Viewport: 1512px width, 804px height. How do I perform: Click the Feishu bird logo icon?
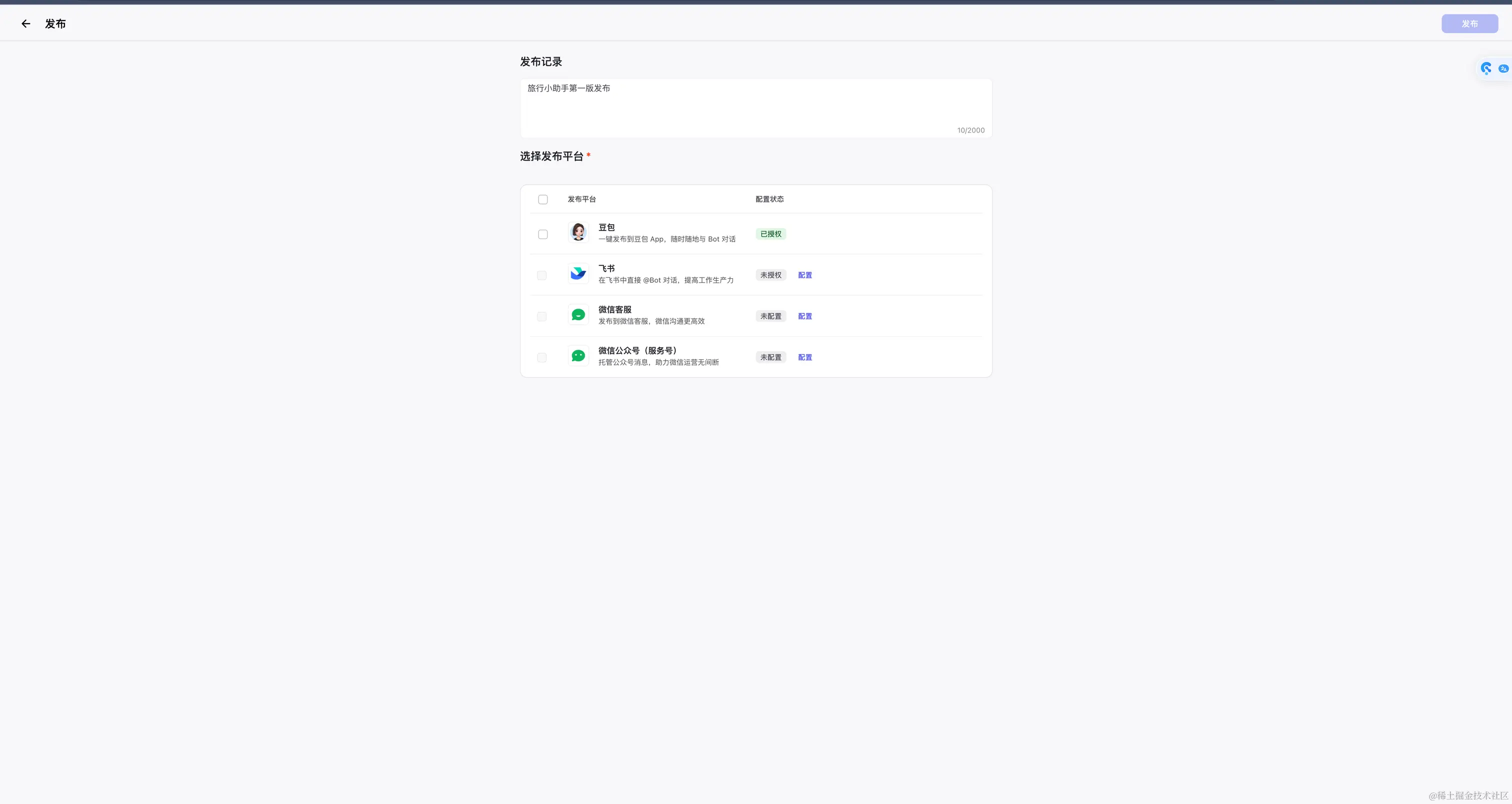click(x=578, y=274)
